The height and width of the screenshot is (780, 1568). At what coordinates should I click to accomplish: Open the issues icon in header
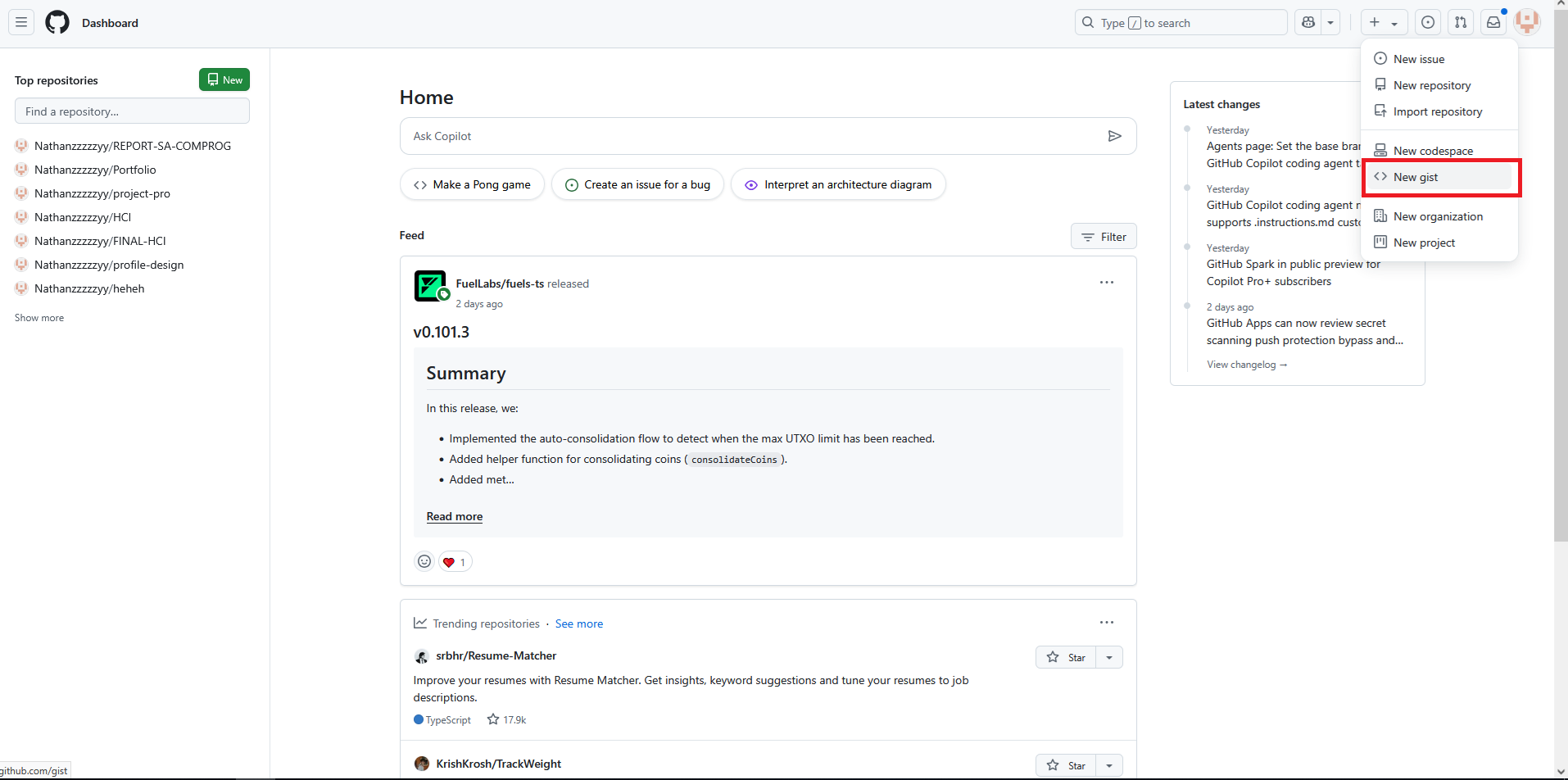pyautogui.click(x=1428, y=23)
